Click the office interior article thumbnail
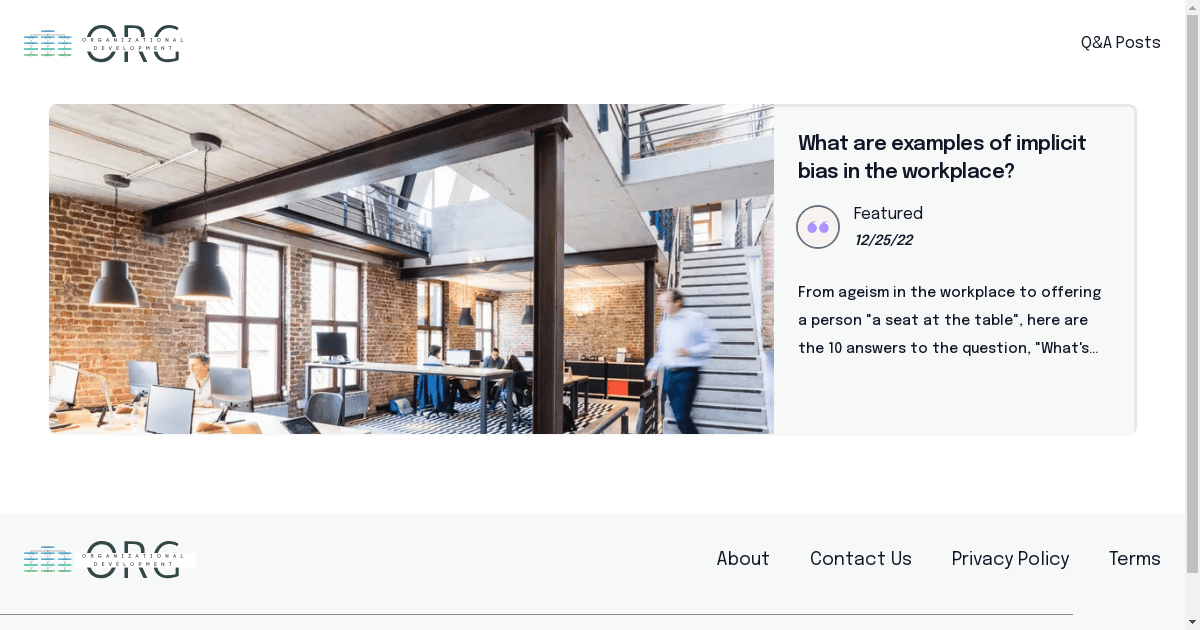 point(411,270)
